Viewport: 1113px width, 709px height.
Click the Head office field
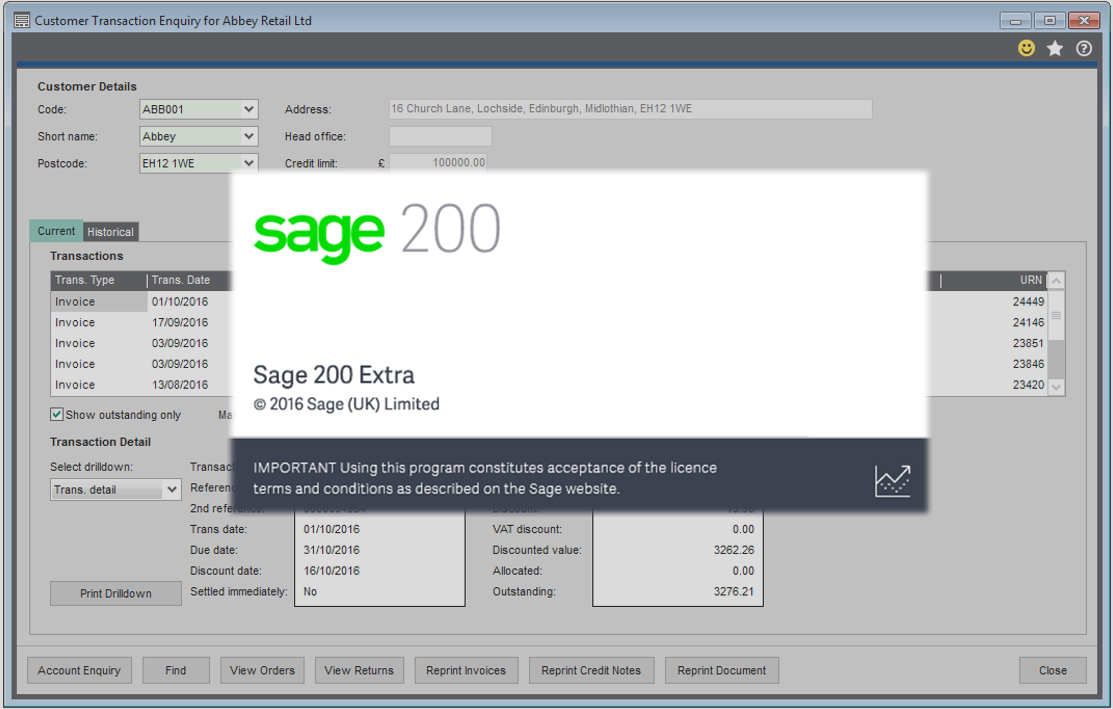(x=440, y=136)
